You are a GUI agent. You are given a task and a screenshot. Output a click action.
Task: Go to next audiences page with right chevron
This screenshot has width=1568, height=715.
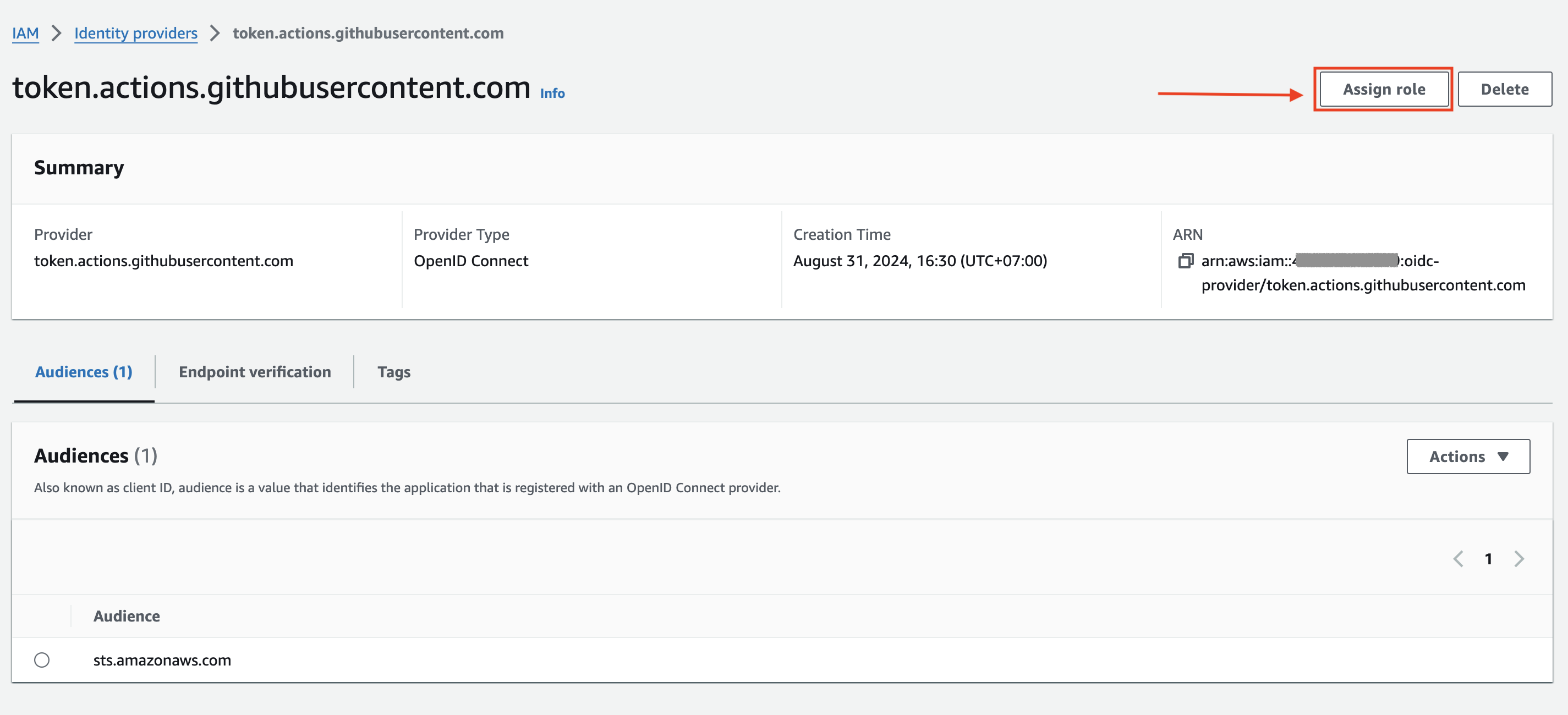pyautogui.click(x=1518, y=559)
